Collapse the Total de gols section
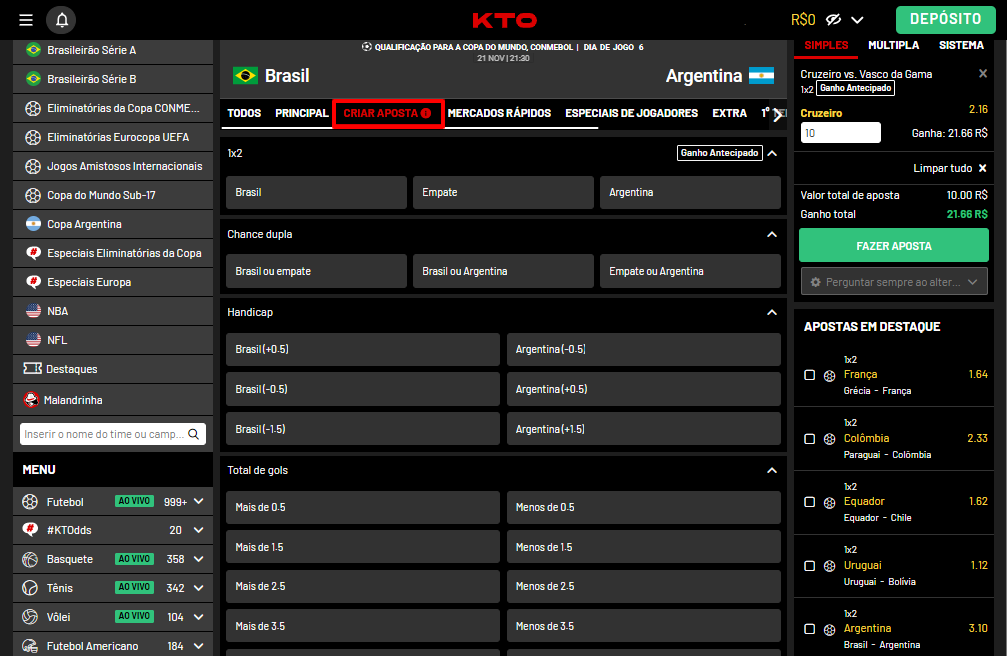This screenshot has height=656, width=1007. click(x=772, y=470)
